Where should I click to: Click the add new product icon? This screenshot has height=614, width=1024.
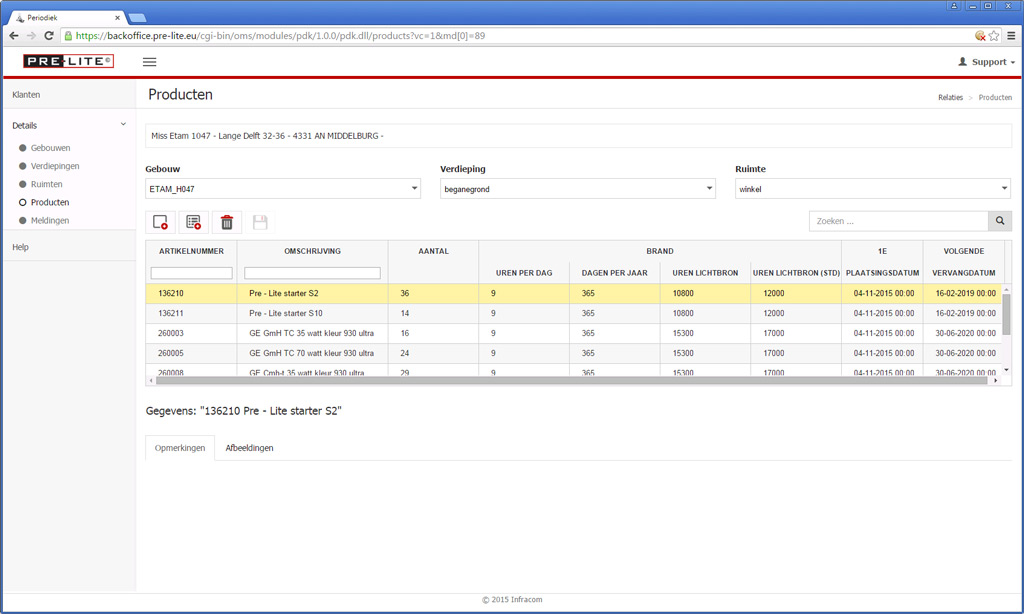(x=160, y=222)
